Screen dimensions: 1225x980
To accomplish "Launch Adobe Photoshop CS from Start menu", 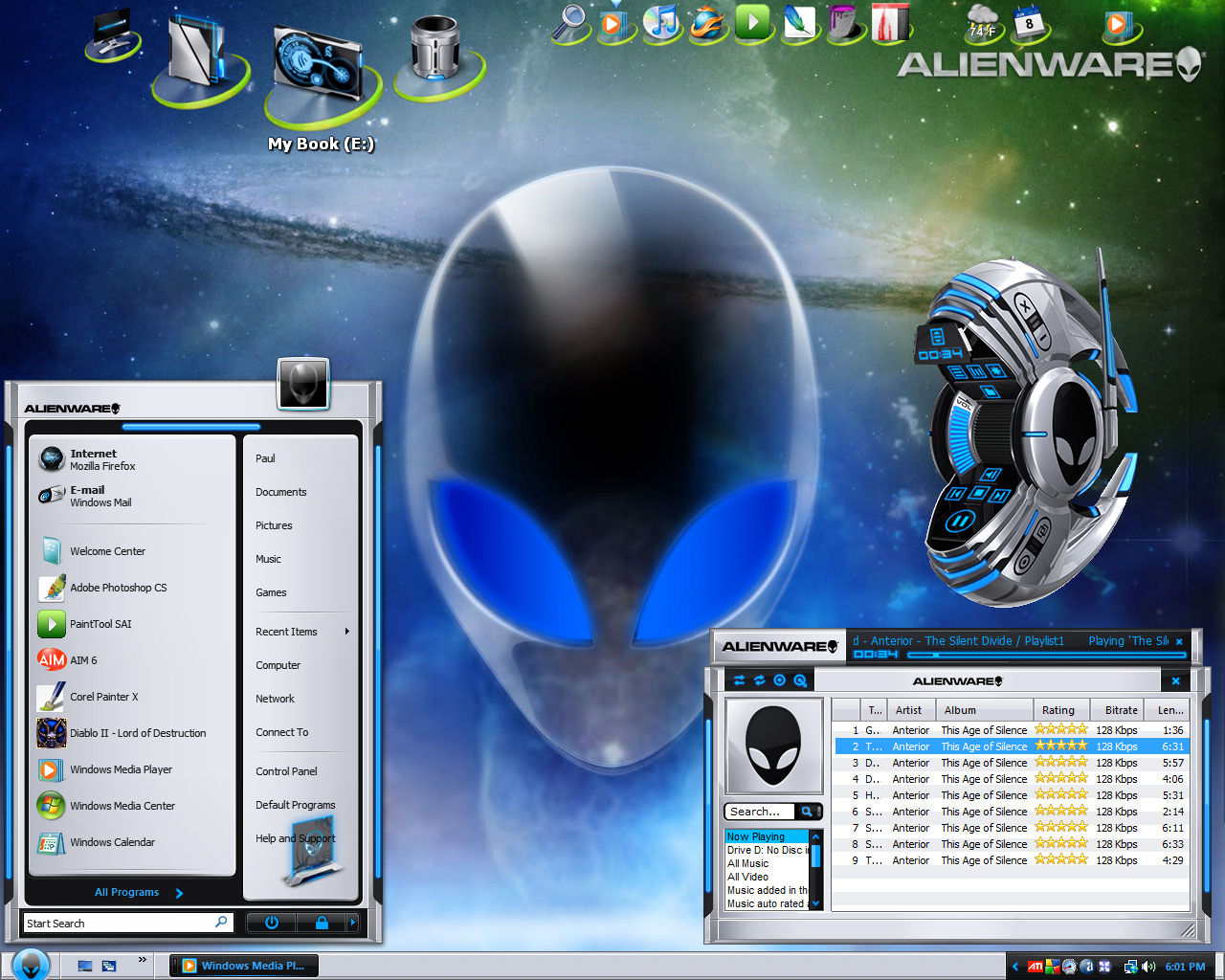I will point(132,588).
